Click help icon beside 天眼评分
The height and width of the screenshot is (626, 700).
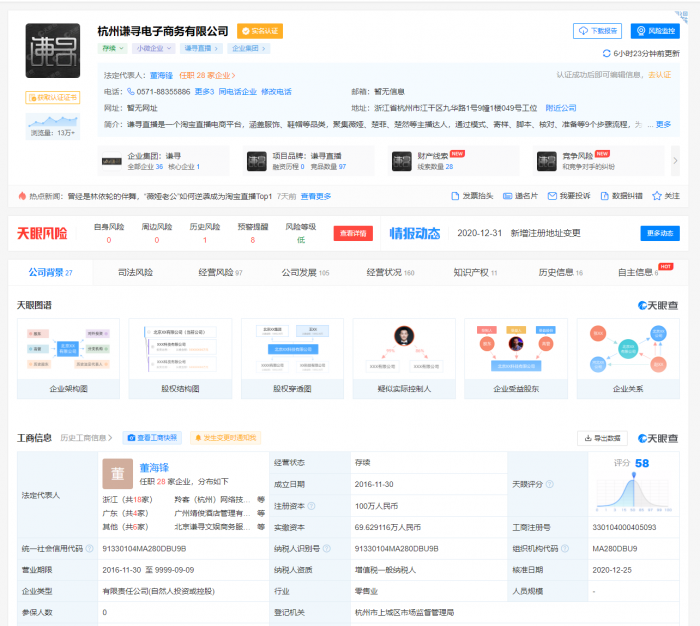[550, 484]
